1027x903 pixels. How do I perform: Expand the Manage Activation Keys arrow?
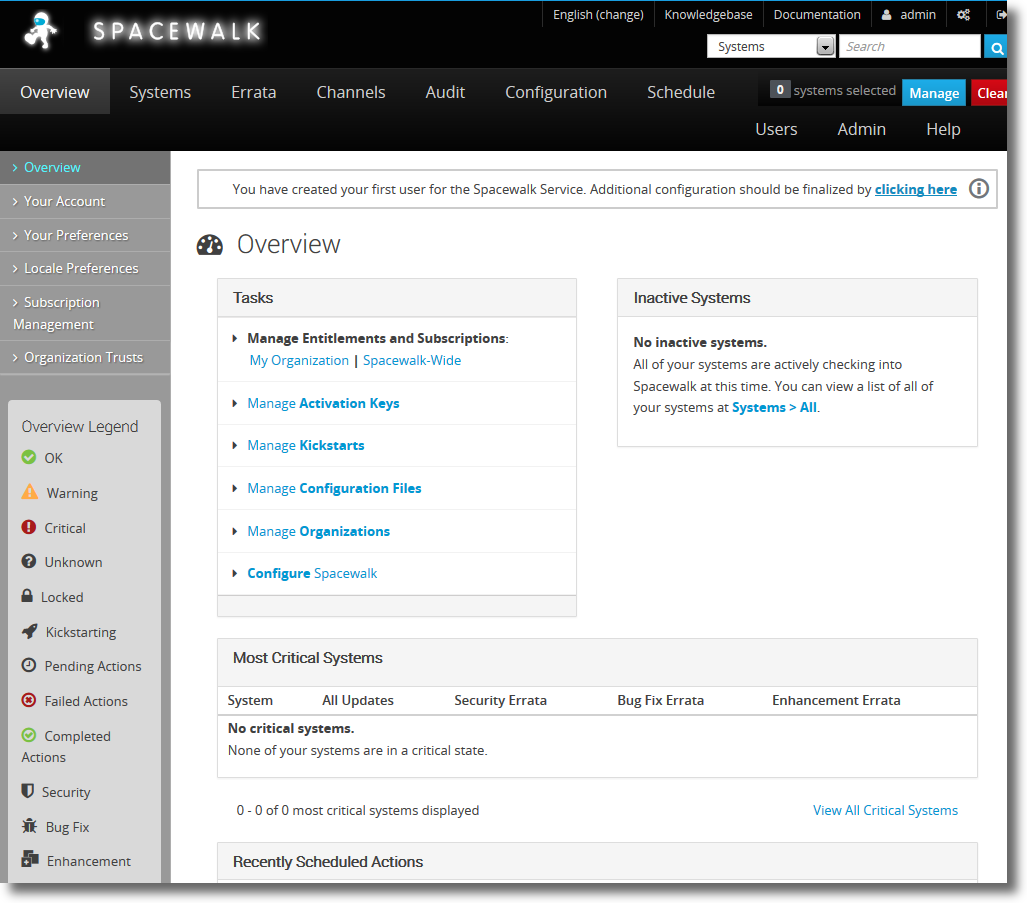(x=234, y=403)
